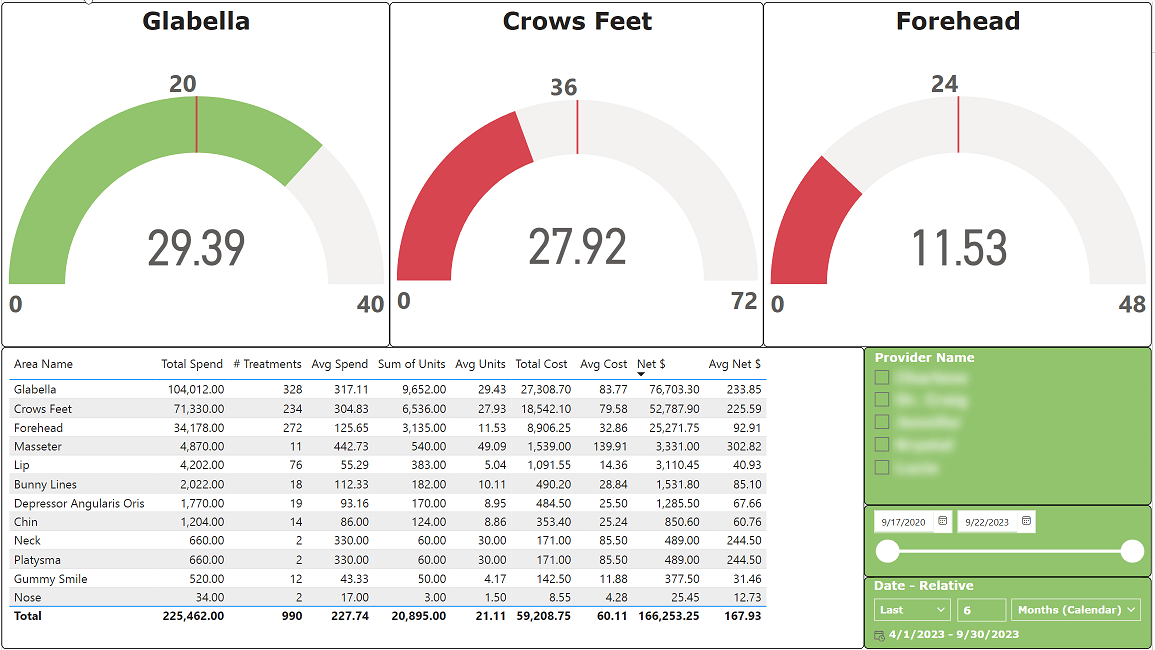Screen dimensions: 1155x650
Task: Click the relative date number field showing 6
Action: coord(980,610)
